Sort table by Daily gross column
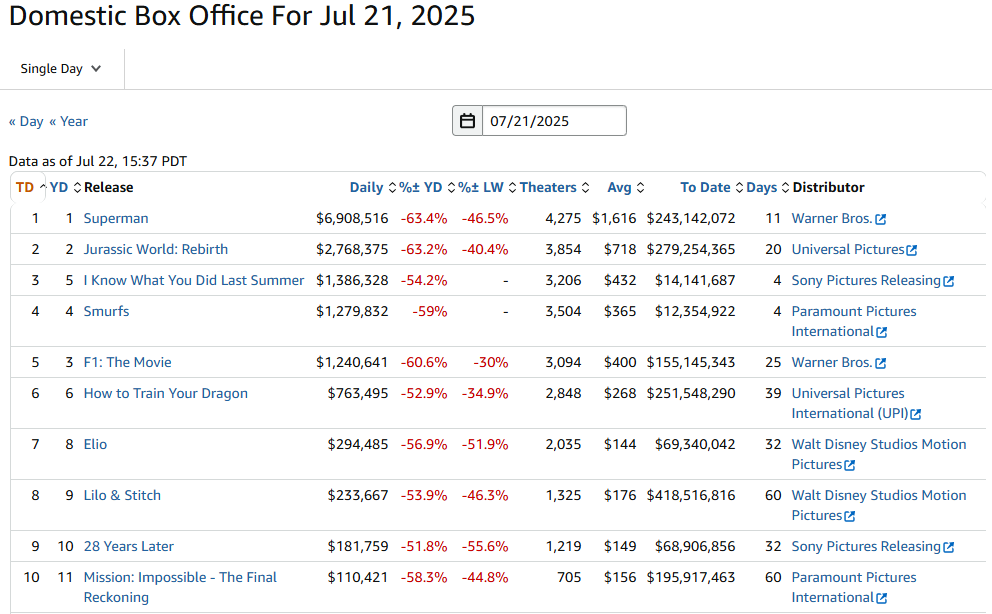This screenshot has height=614, width=992. [373, 187]
